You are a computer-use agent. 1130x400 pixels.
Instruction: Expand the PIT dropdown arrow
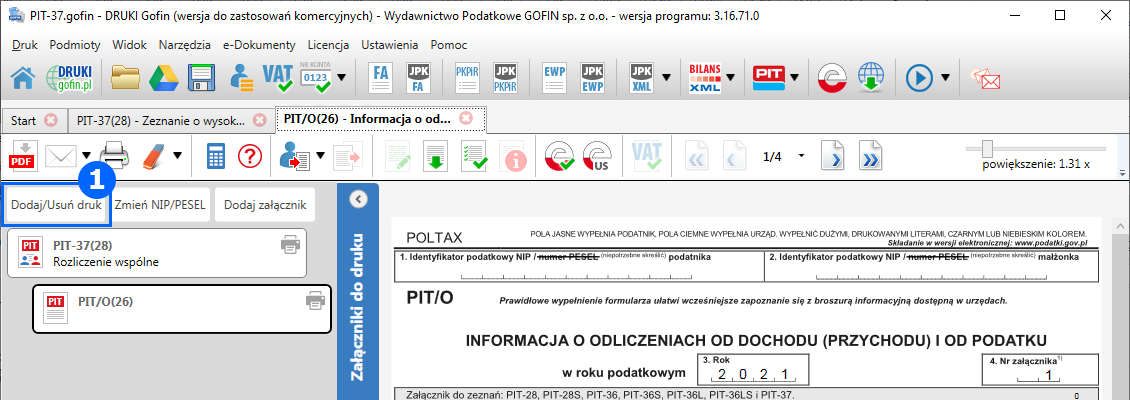pos(794,77)
